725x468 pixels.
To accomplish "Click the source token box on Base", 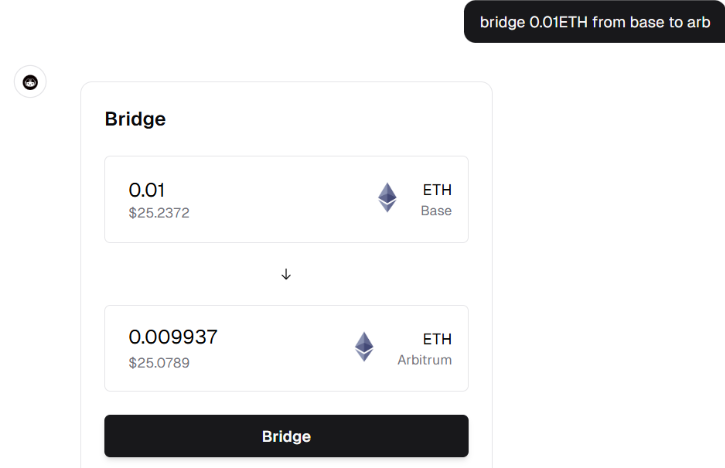I will [286, 199].
